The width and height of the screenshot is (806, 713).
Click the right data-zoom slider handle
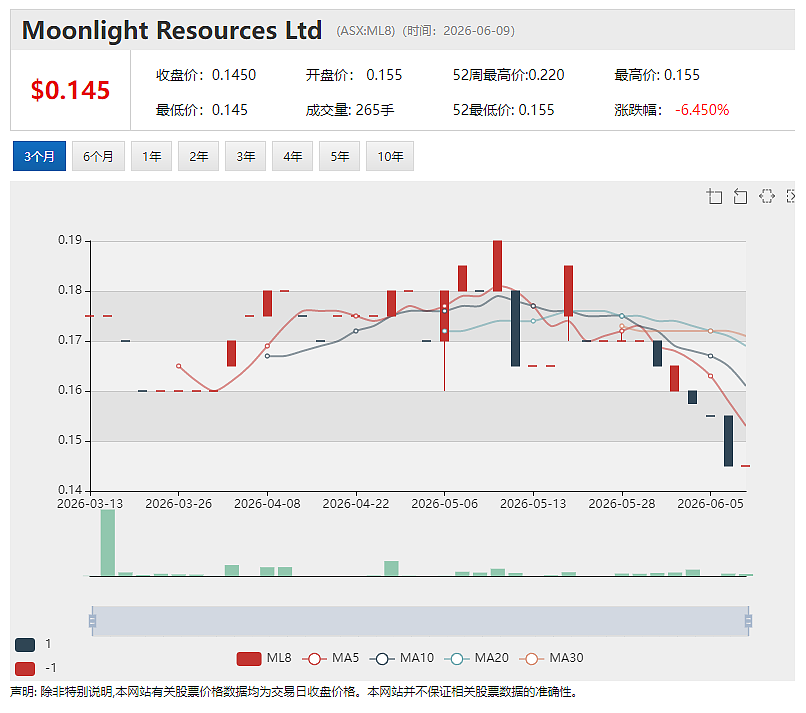tap(748, 621)
